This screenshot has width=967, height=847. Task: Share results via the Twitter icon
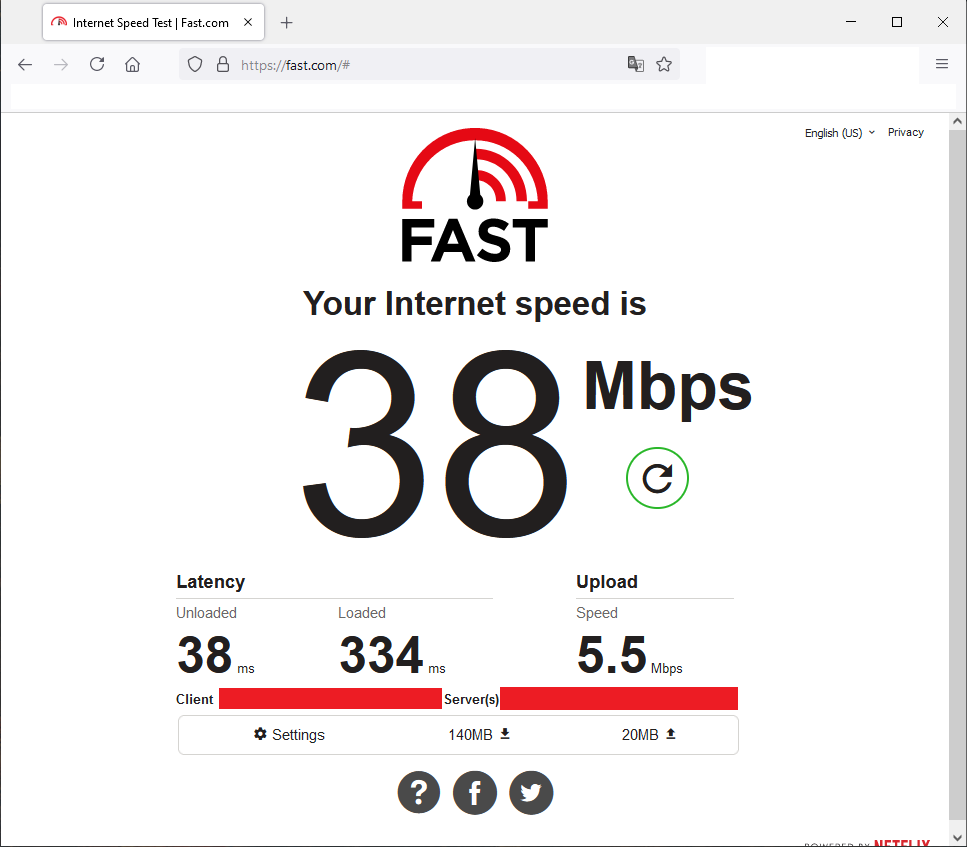(531, 792)
